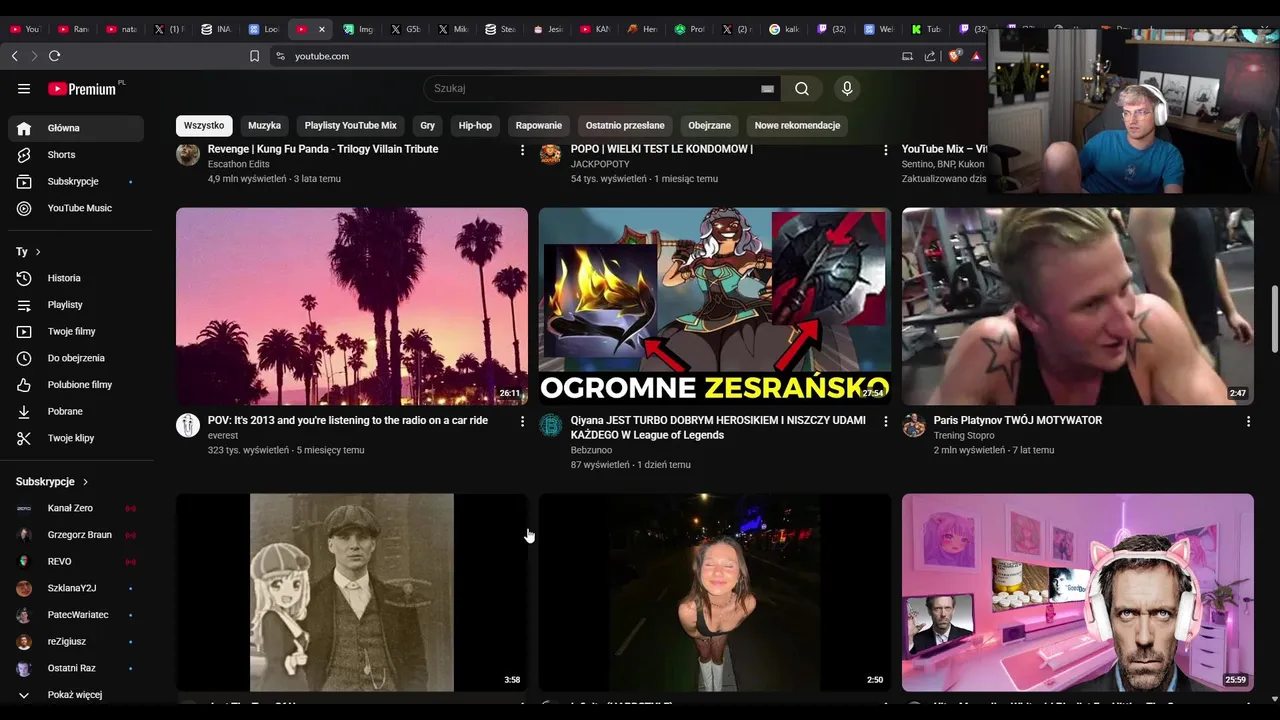
Task: Open Kanał Zero subscription
Action: coord(76,508)
